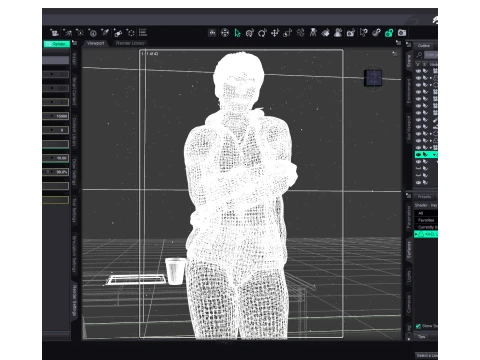Open the Cameras side tab
The height and width of the screenshot is (360, 480).
[x=409, y=304]
